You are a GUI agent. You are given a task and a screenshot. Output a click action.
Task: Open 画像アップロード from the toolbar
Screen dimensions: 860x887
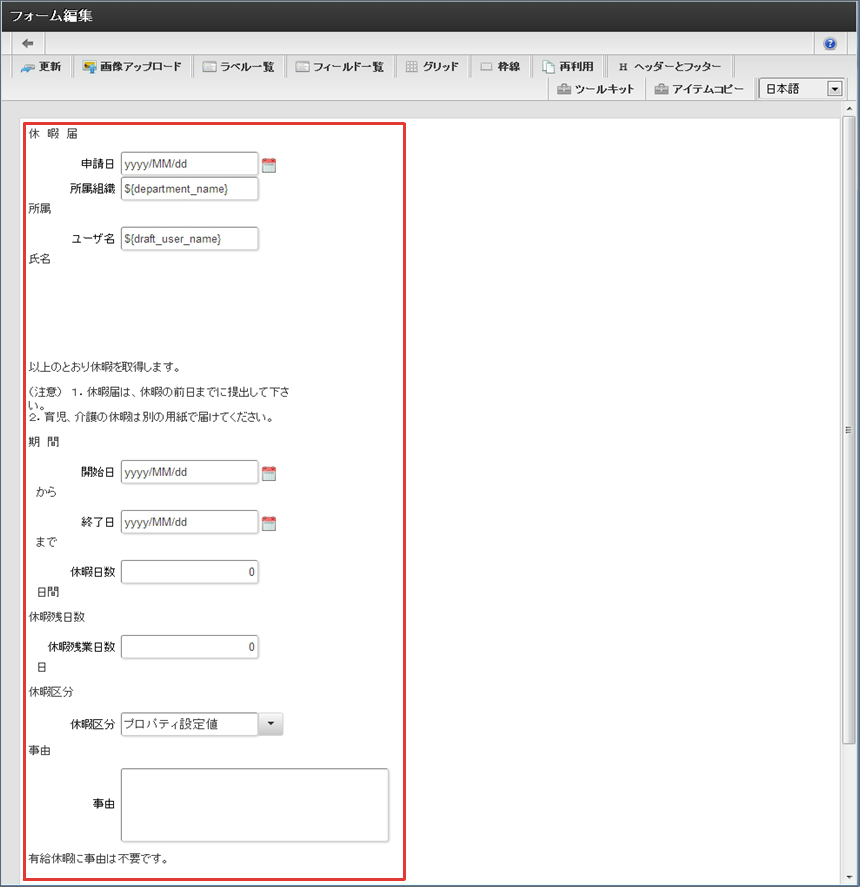pyautogui.click(x=132, y=67)
